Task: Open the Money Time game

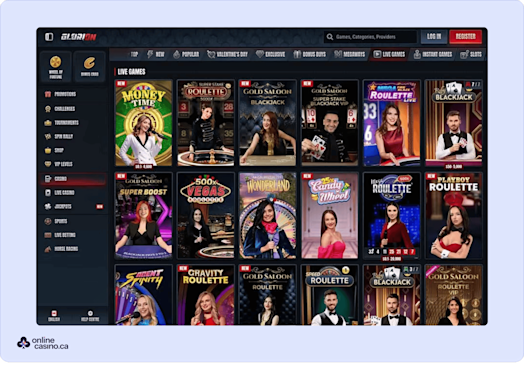Action: click(143, 123)
